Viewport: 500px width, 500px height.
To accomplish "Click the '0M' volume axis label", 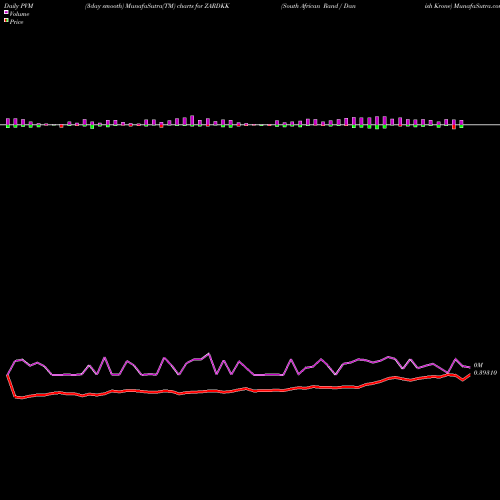I will click(478, 365).
